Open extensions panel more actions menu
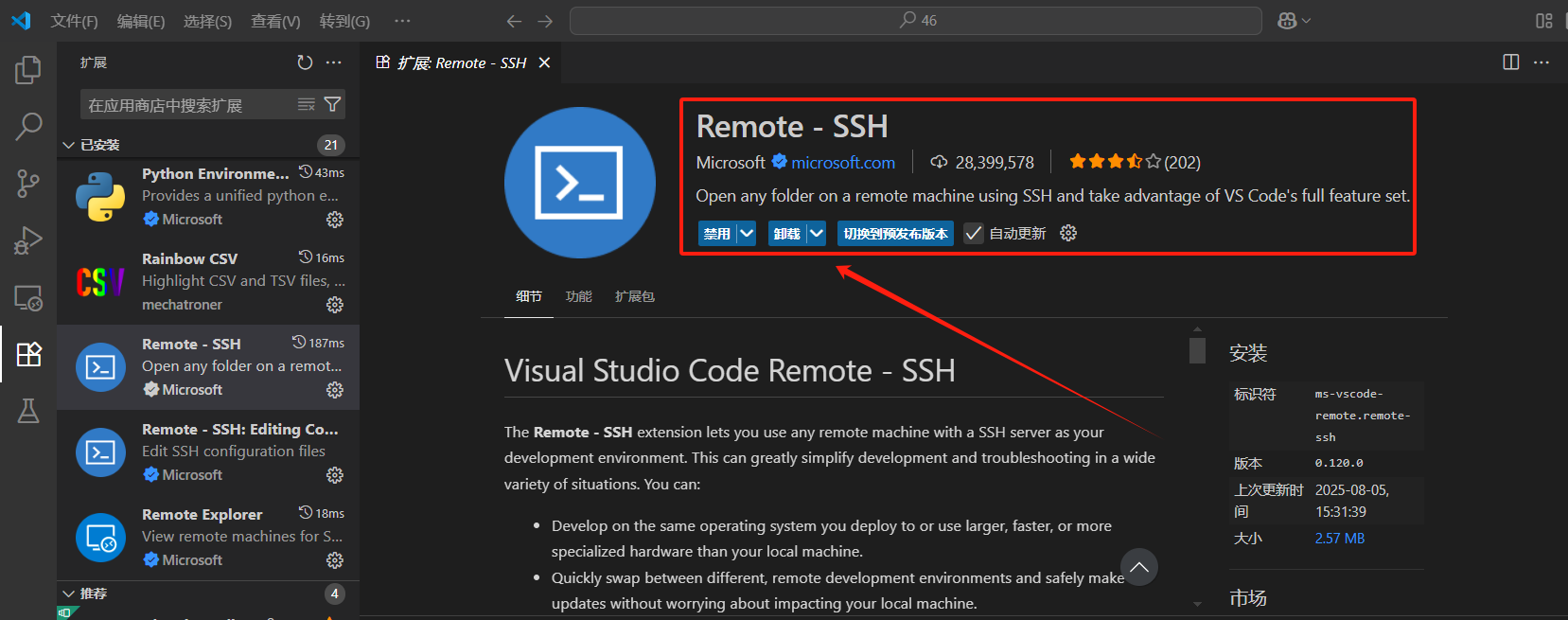The height and width of the screenshot is (620, 1568). (334, 62)
